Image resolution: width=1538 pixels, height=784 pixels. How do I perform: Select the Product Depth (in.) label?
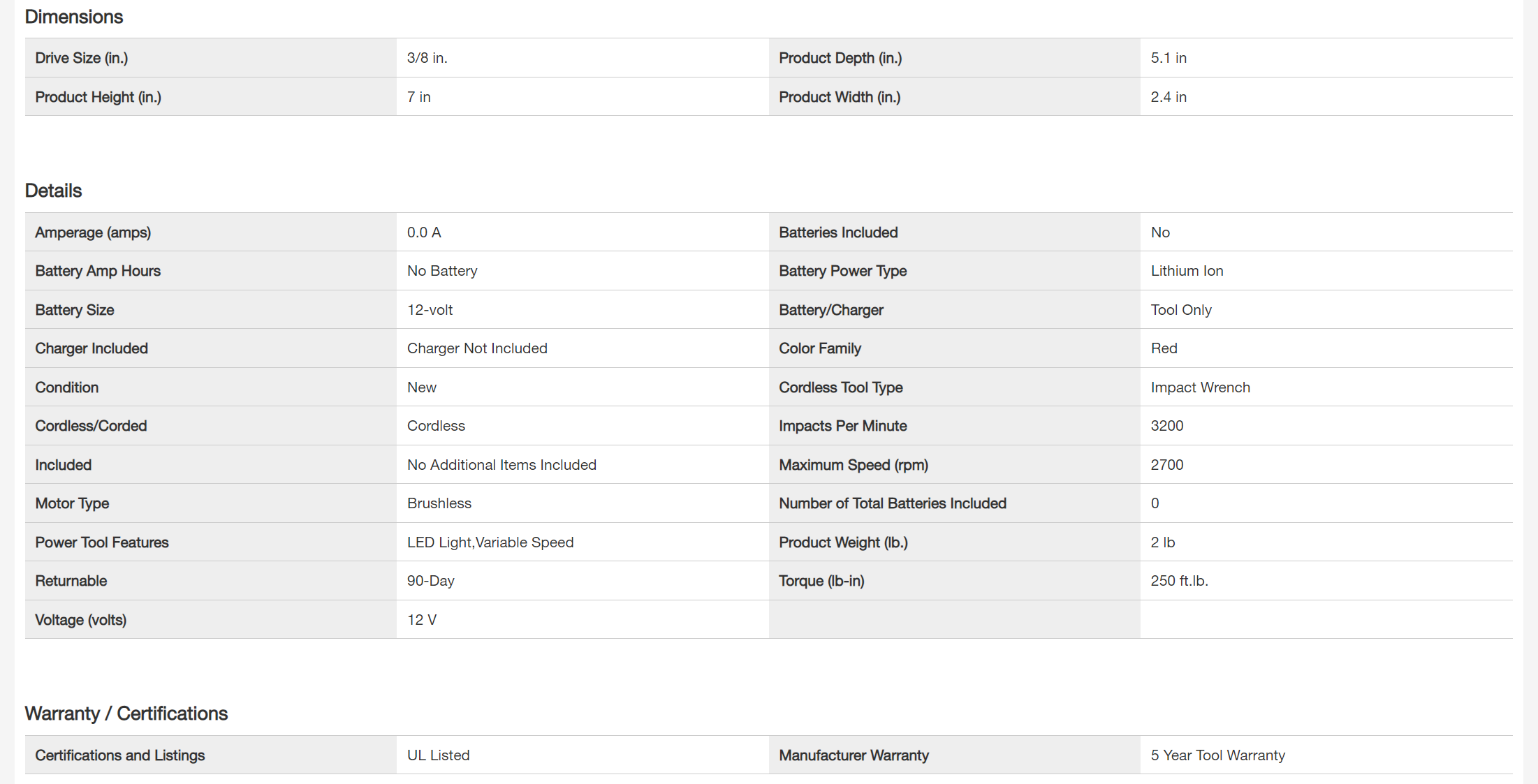(840, 58)
